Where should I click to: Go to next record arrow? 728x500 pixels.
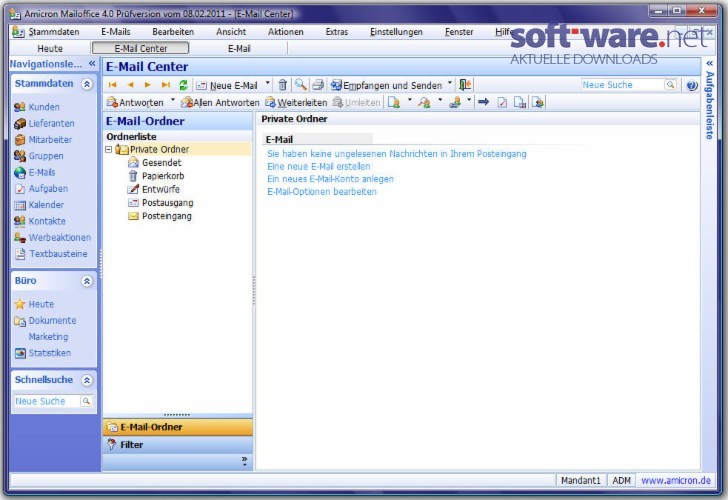(x=148, y=85)
